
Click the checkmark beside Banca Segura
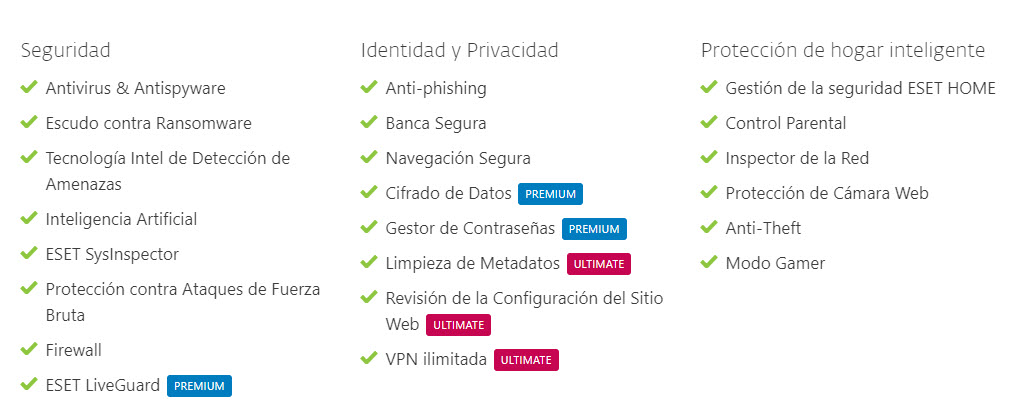368,122
